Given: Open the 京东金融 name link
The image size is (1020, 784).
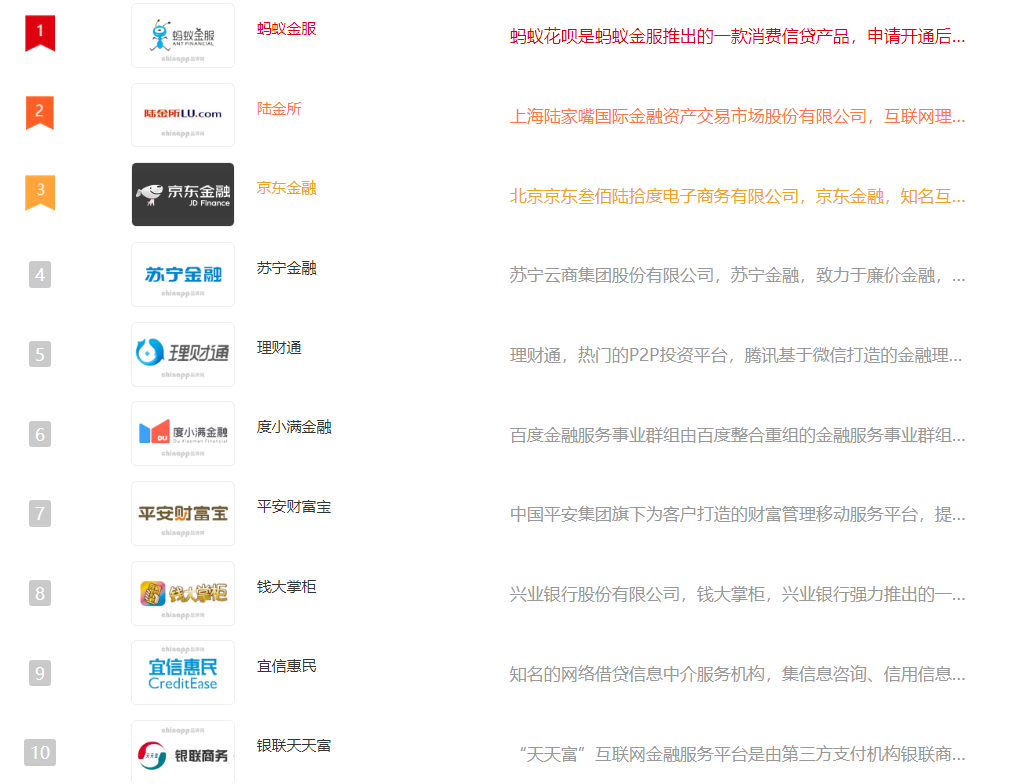Looking at the screenshot, I should tap(286, 188).
